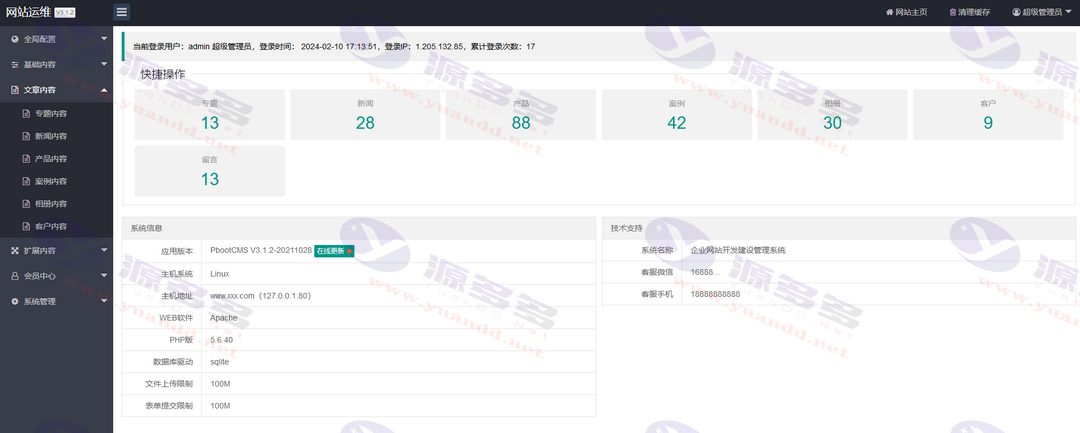Click the user avatar icon of 超级管理员
This screenshot has height=433, width=1080.
tap(1016, 12)
